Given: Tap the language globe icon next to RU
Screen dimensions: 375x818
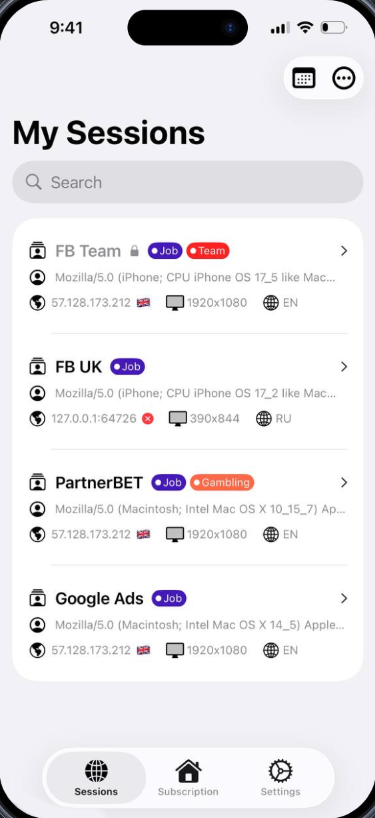Looking at the screenshot, I should pyautogui.click(x=264, y=418).
